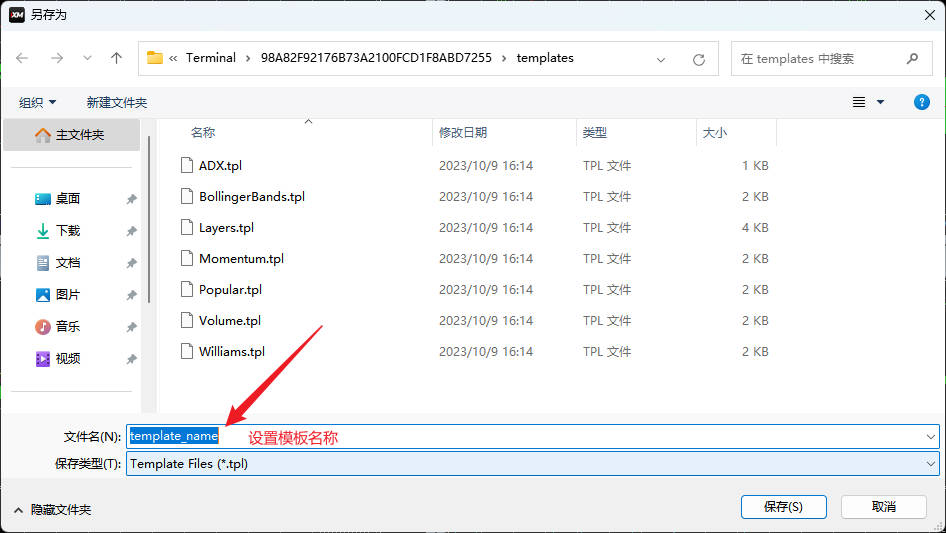Sort by the 名称 column header
946x533 pixels.
point(203,133)
